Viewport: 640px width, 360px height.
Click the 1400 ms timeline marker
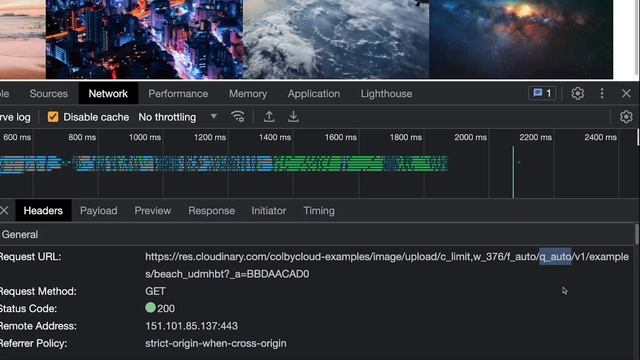pyautogui.click(x=275, y=138)
